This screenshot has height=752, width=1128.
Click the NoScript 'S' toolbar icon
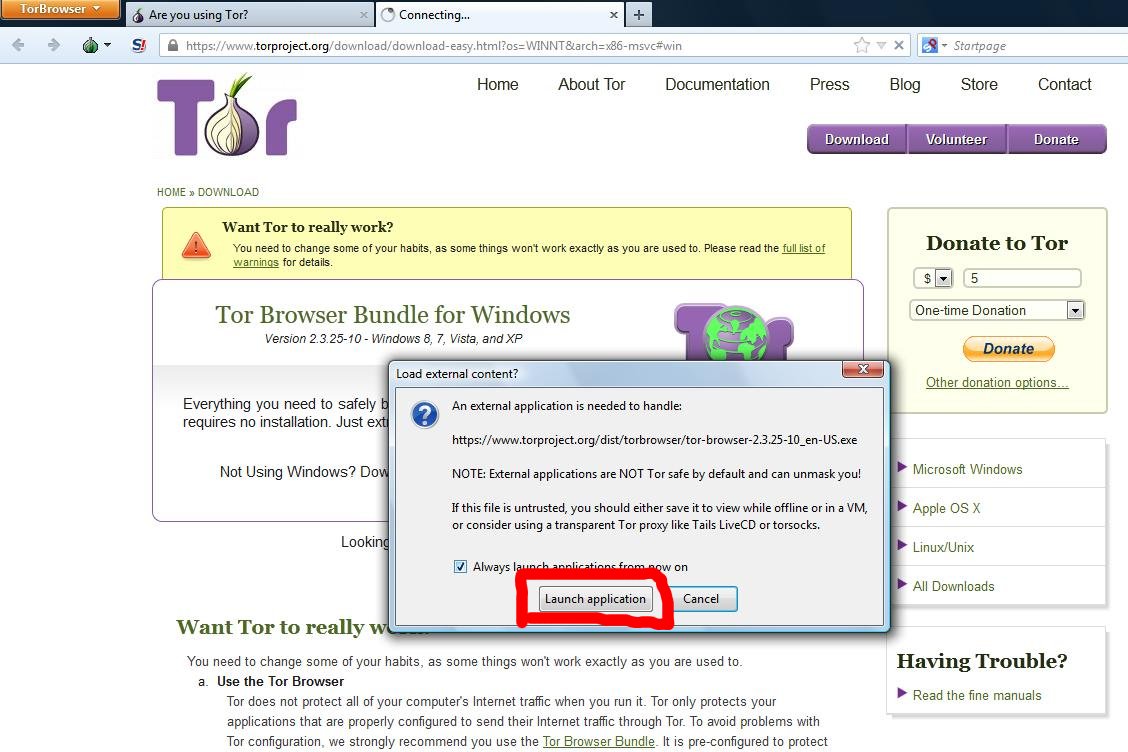(139, 45)
